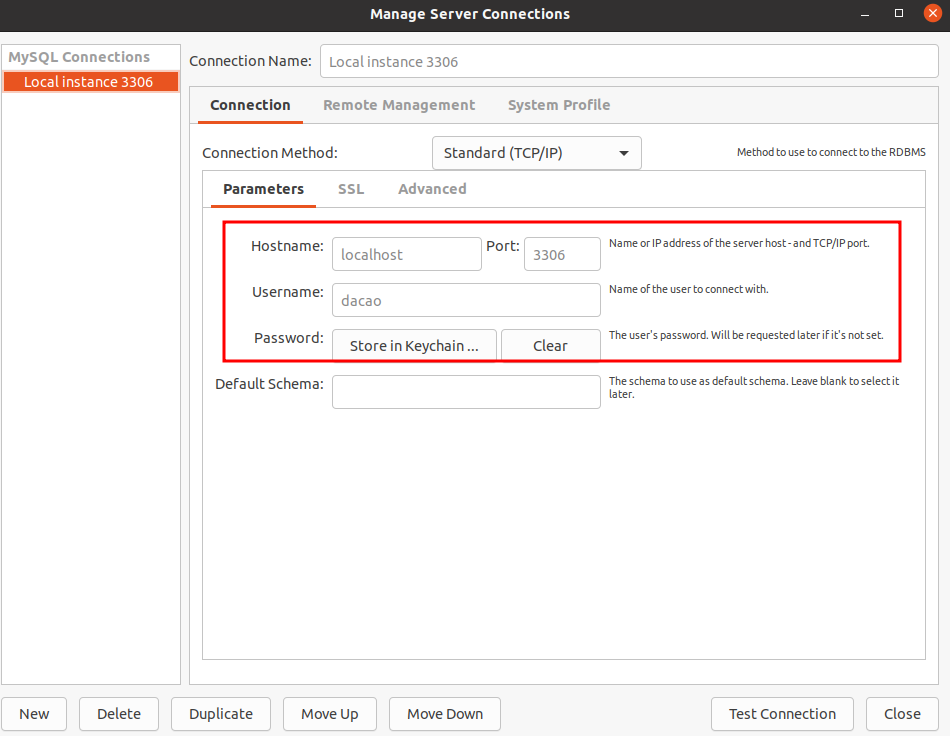Open the System Profile tab
This screenshot has height=736, width=950.
559,105
